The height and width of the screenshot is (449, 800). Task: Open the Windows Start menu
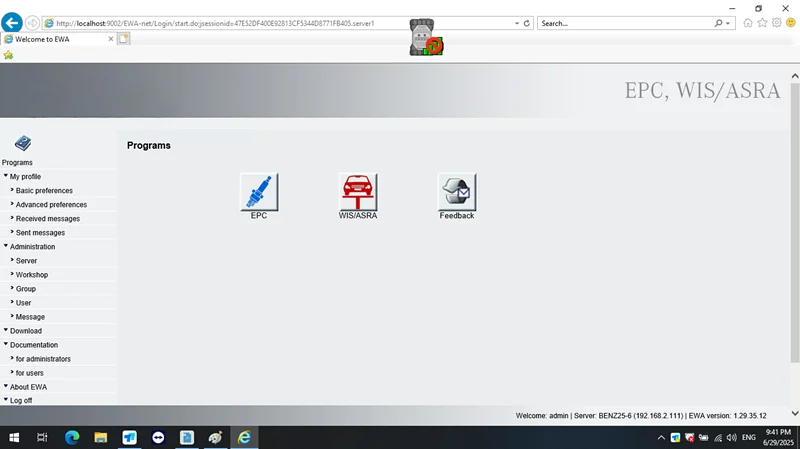coord(14,437)
